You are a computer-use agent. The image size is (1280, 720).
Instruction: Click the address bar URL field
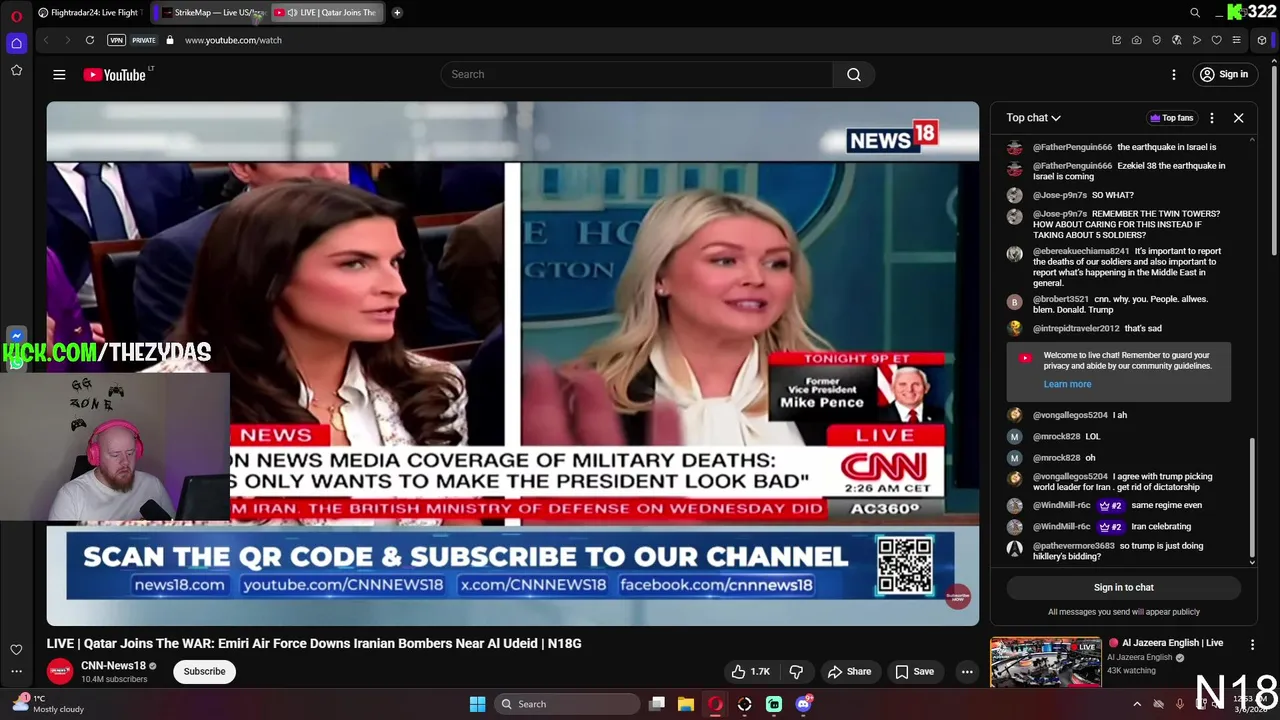[x=640, y=40]
